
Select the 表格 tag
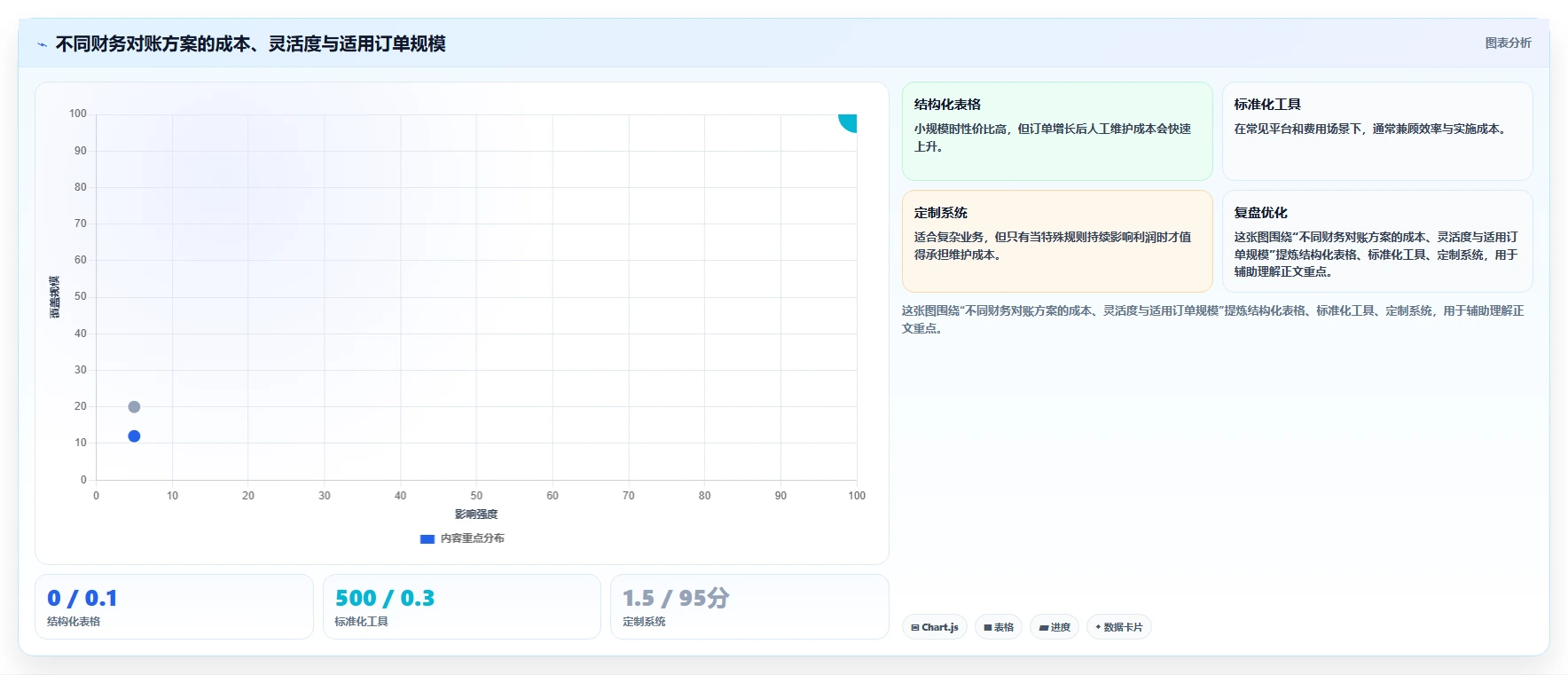click(999, 627)
